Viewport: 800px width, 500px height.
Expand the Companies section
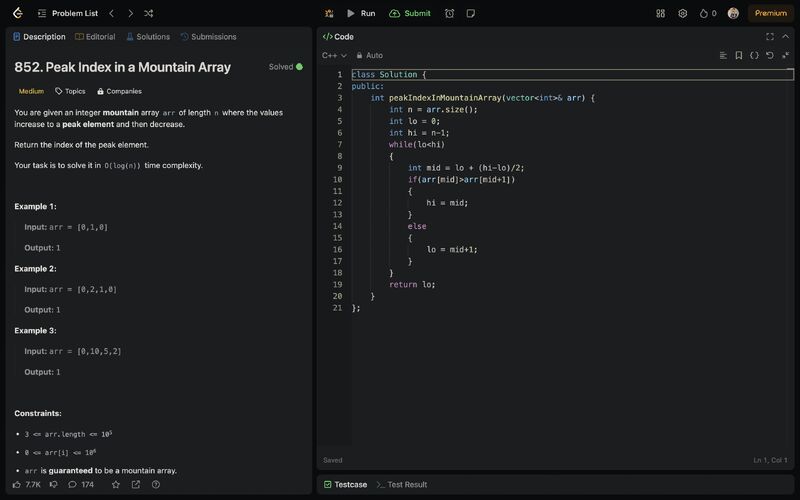119,91
